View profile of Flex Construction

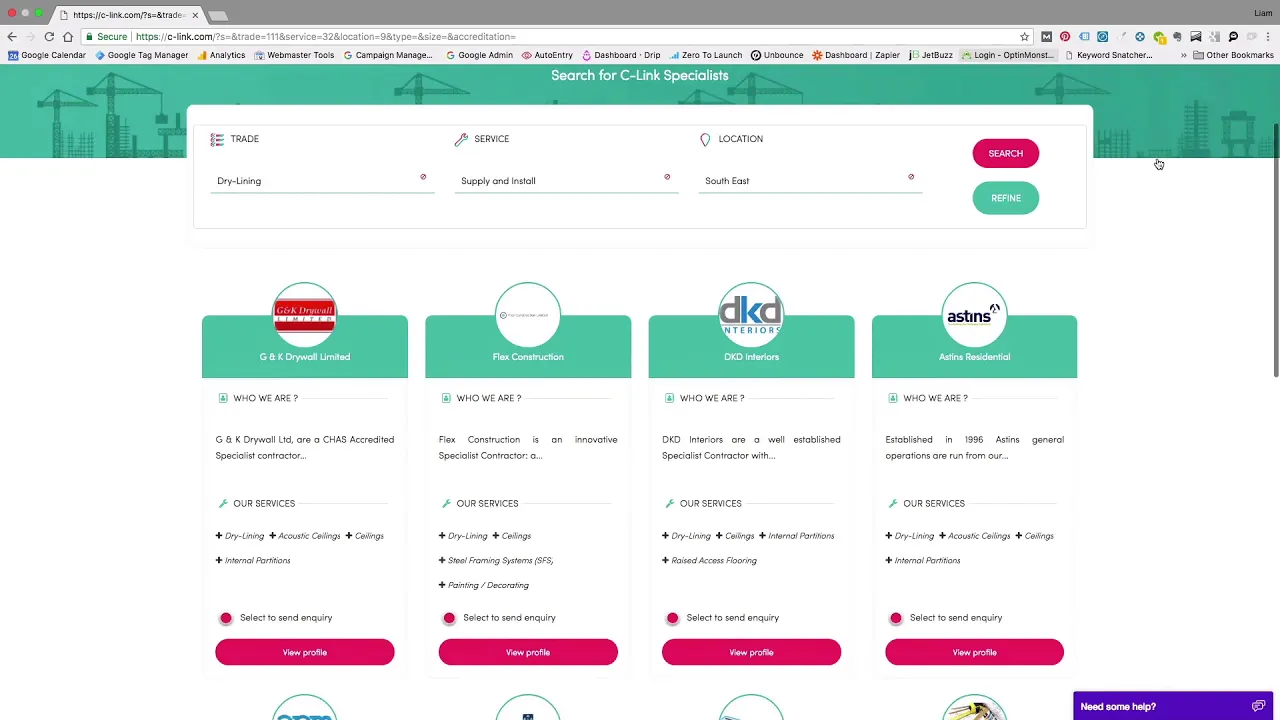click(528, 652)
